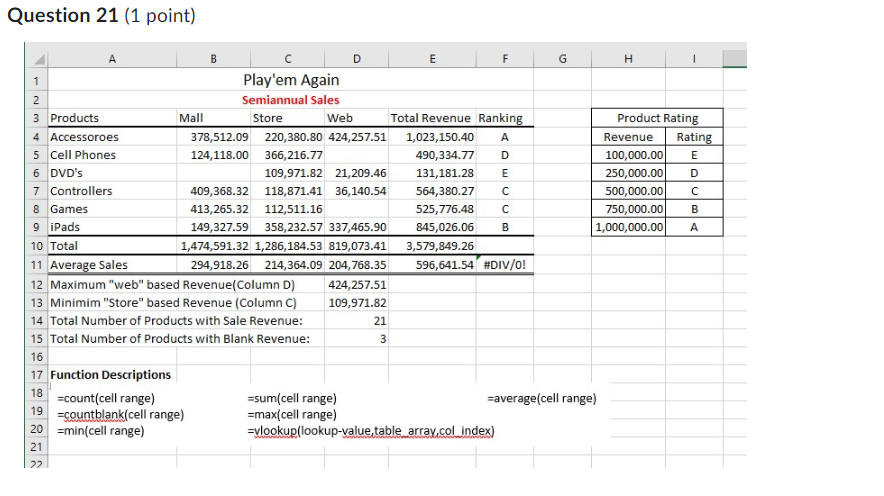This screenshot has width=884, height=496.
Task: Click the =vlookup formula description
Action: tap(371, 431)
